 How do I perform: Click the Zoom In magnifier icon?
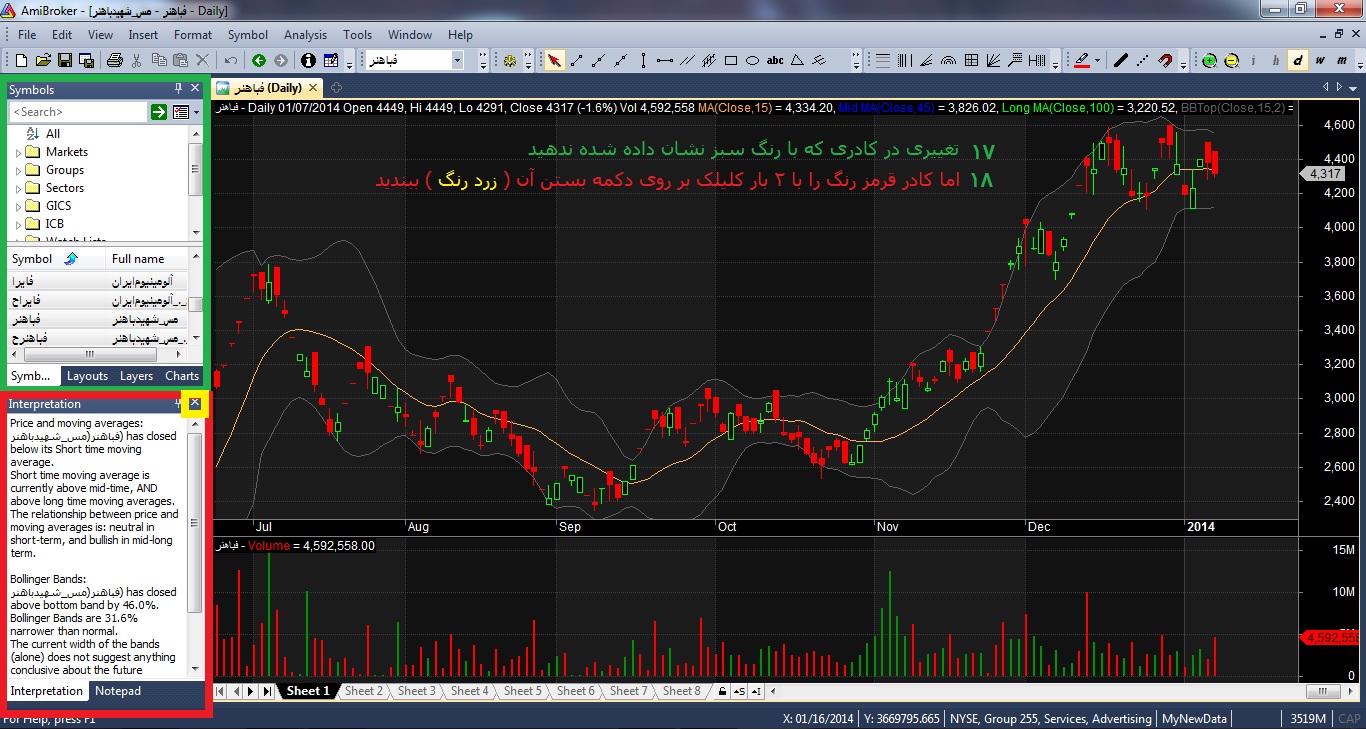pyautogui.click(x=1209, y=61)
